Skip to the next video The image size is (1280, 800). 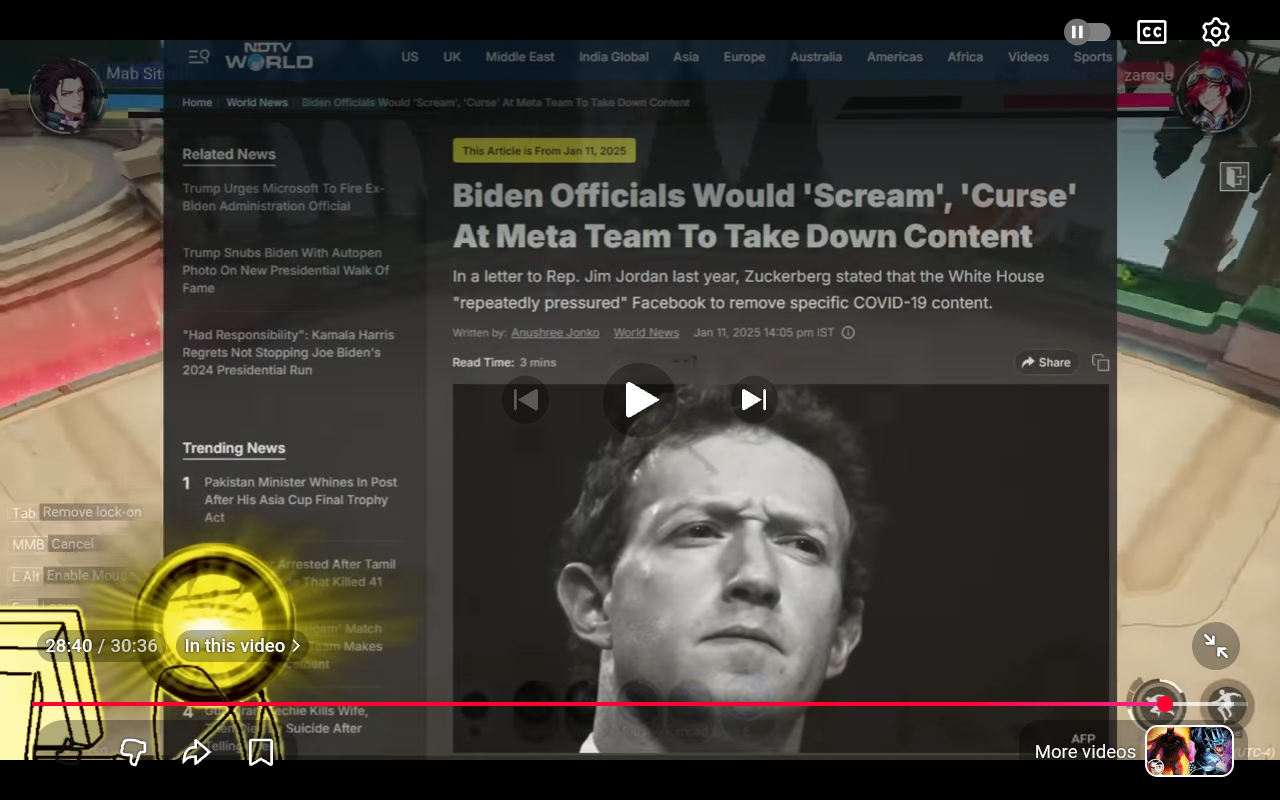[754, 400]
